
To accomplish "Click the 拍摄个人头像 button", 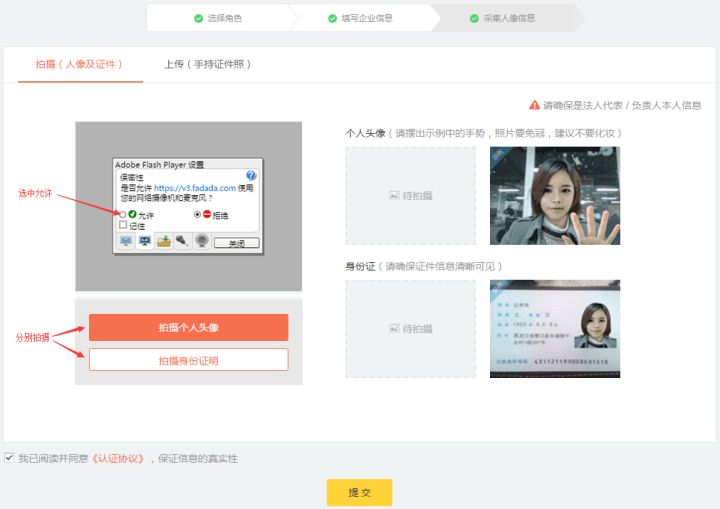I will click(189, 328).
